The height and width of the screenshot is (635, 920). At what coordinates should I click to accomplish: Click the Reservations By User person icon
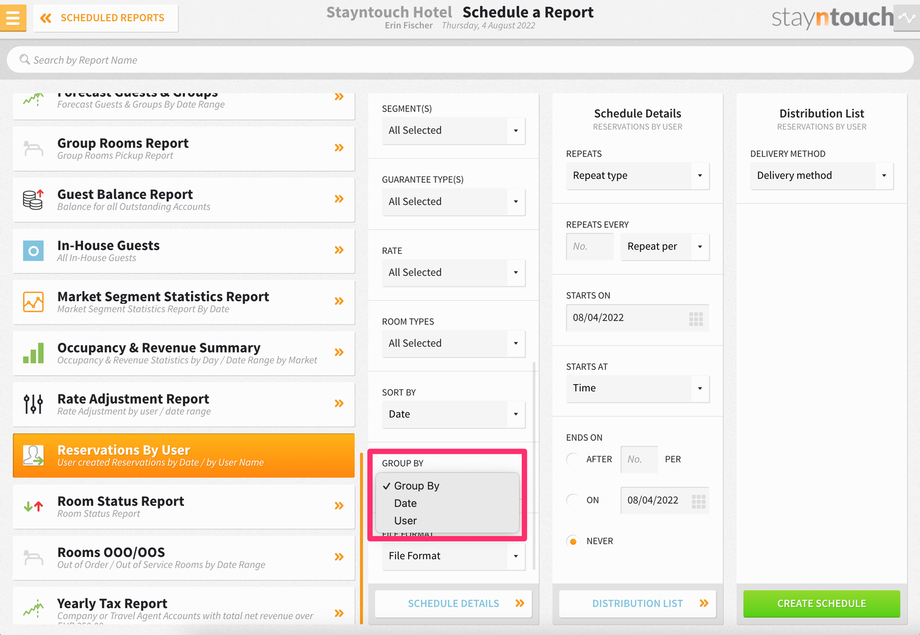[33, 455]
